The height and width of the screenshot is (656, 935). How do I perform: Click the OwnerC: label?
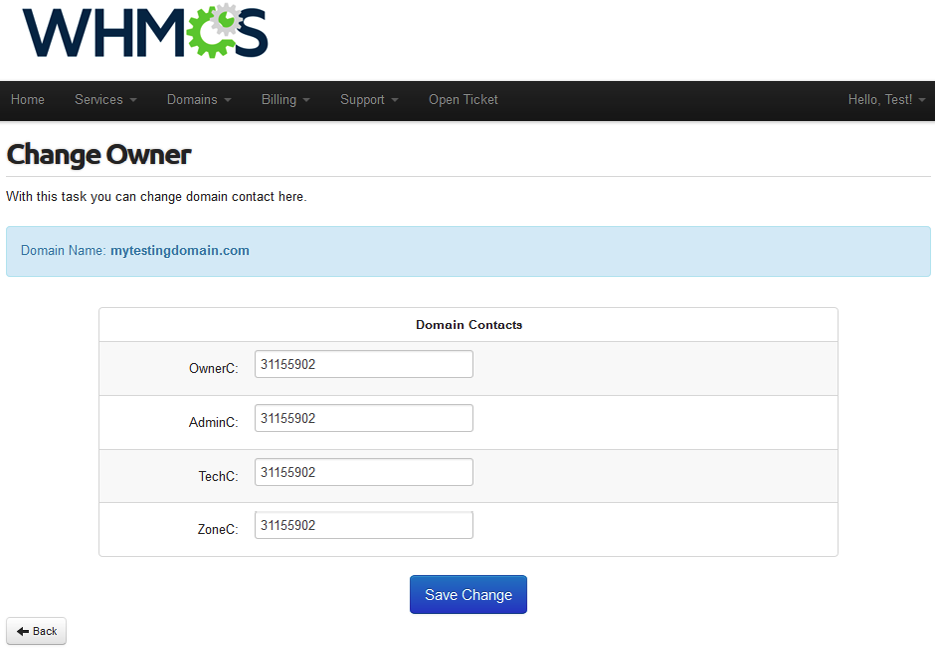(213, 369)
